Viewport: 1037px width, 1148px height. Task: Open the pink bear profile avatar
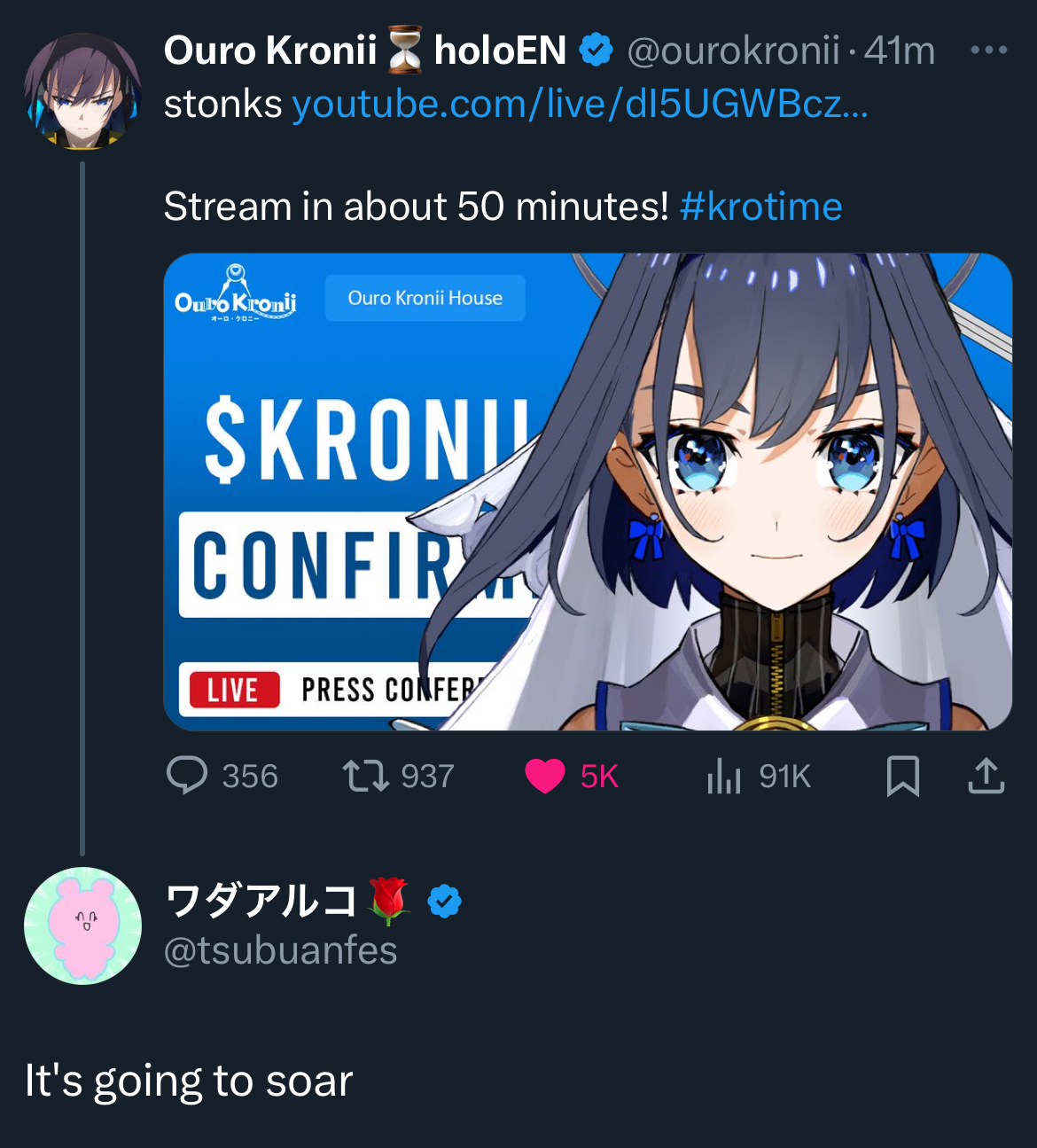[82, 925]
